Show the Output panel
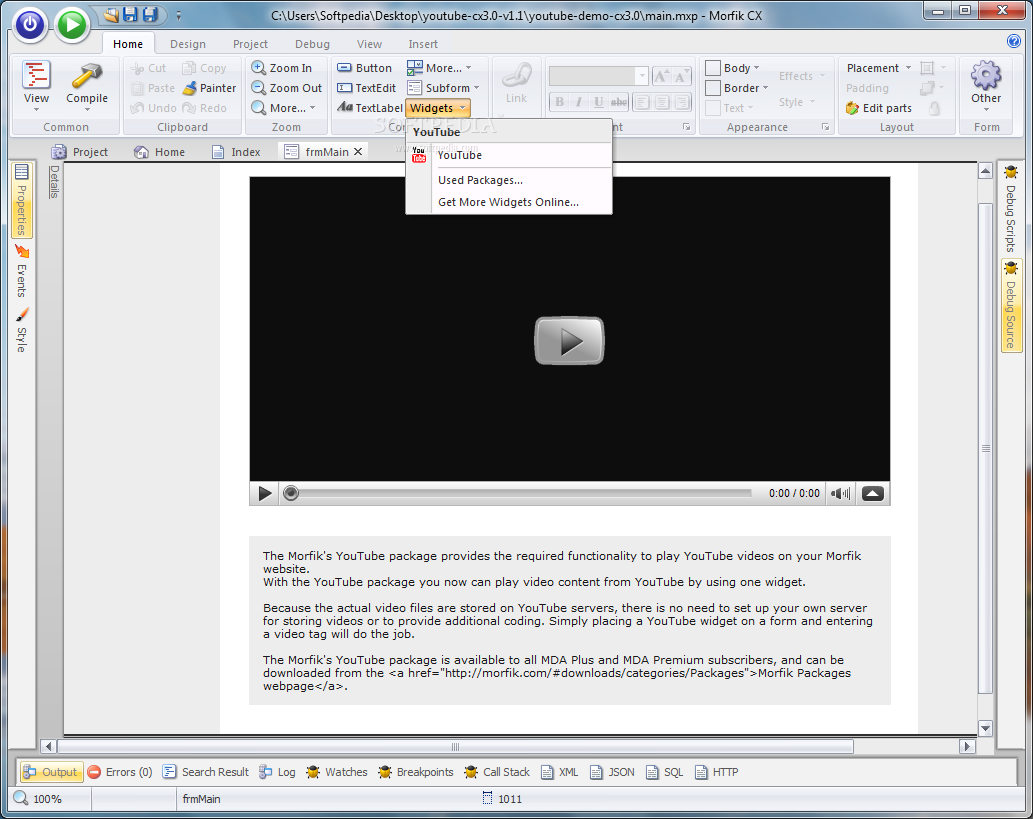 51,772
